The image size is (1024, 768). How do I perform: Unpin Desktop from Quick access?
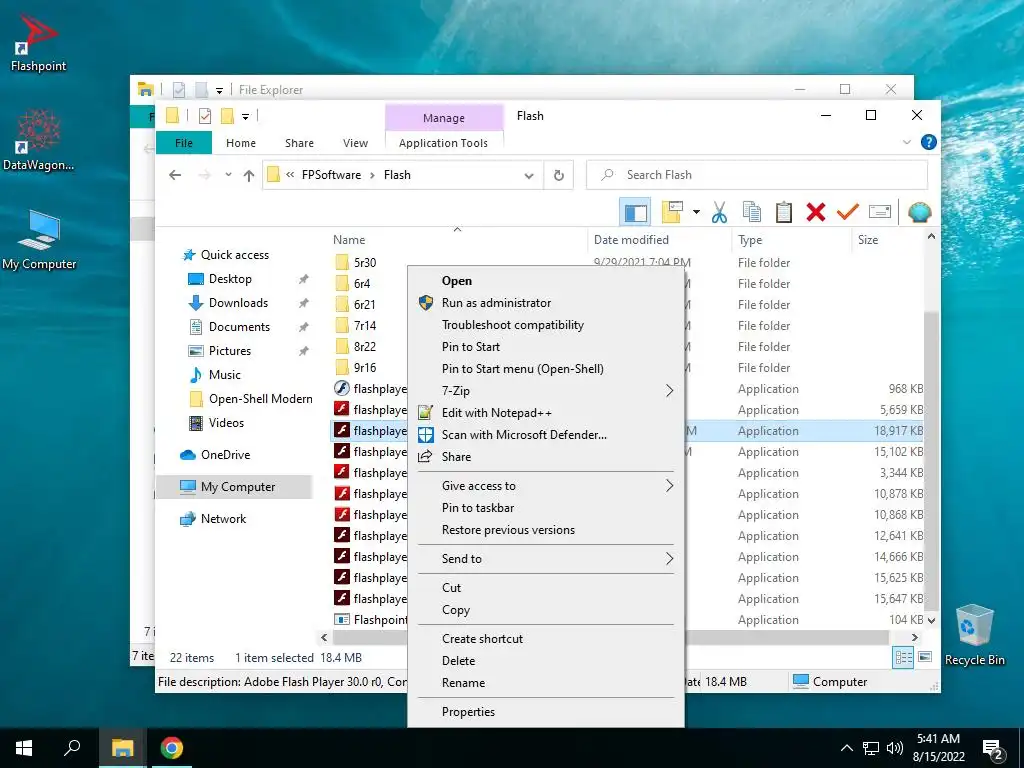(x=303, y=280)
